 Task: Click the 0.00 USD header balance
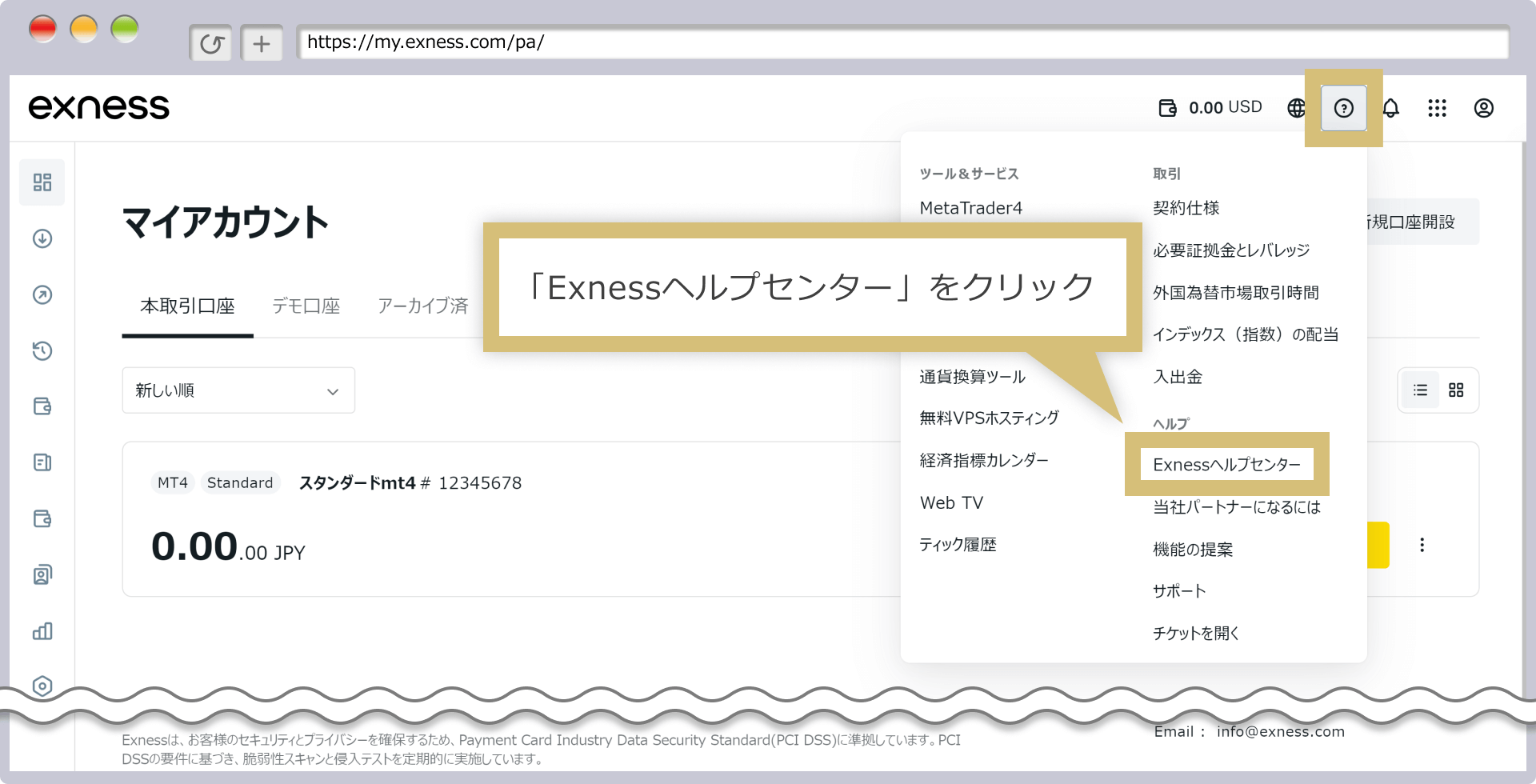[1225, 108]
